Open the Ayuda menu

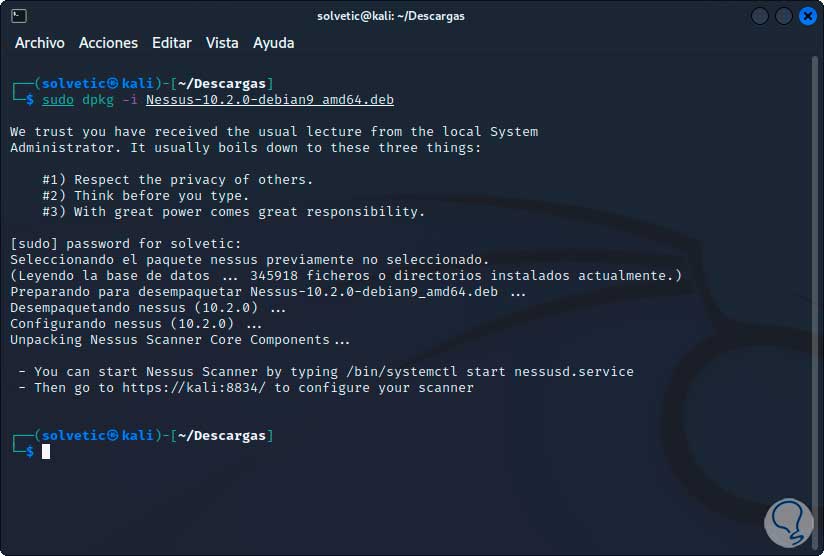pos(273,43)
